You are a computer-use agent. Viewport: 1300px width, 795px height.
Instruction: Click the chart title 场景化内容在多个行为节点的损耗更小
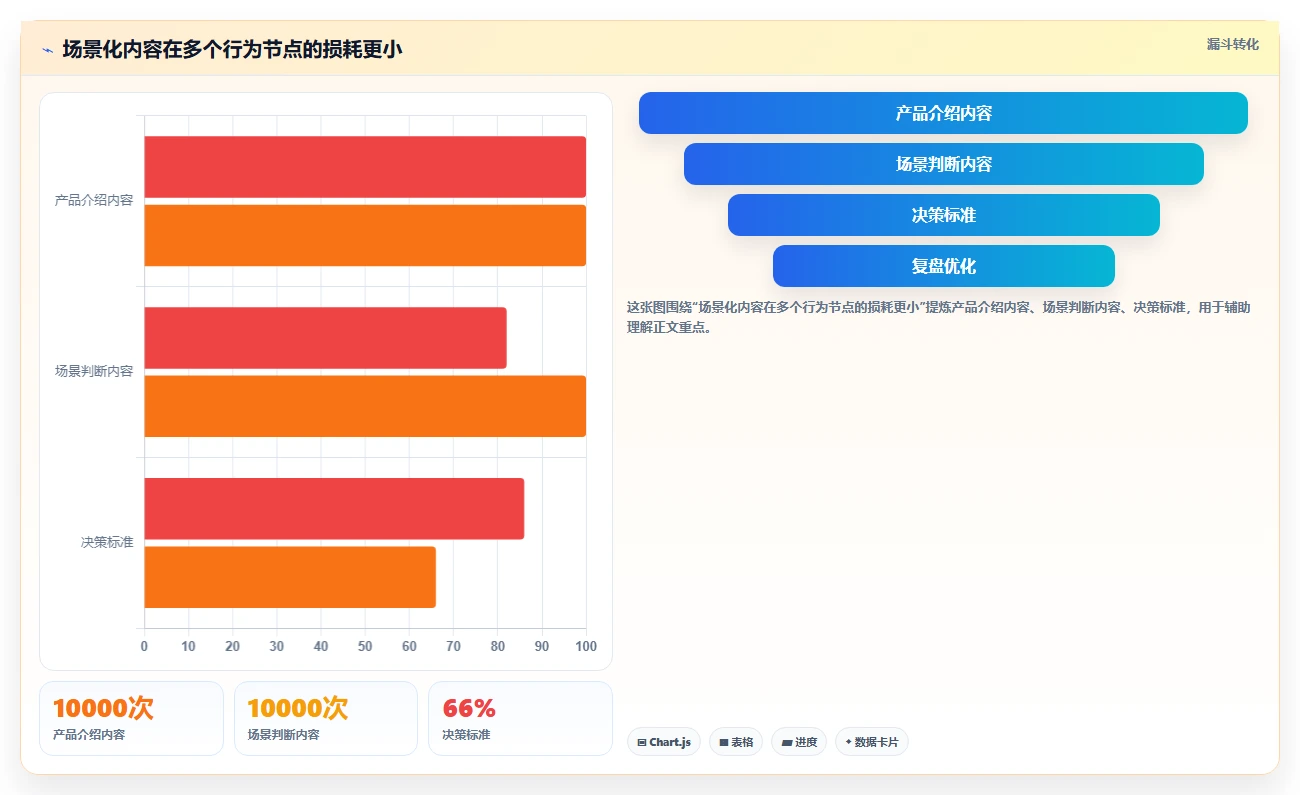(x=232, y=49)
